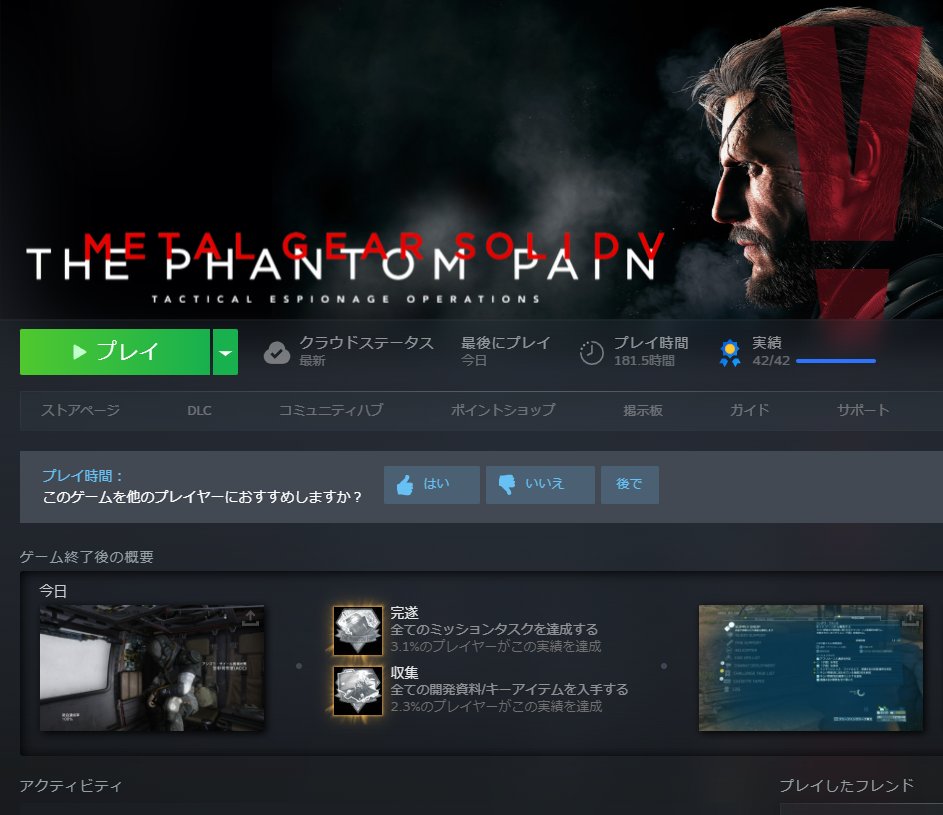Viewport: 943px width, 815px height.
Task: Click クラウドステータス label
Action: [366, 343]
